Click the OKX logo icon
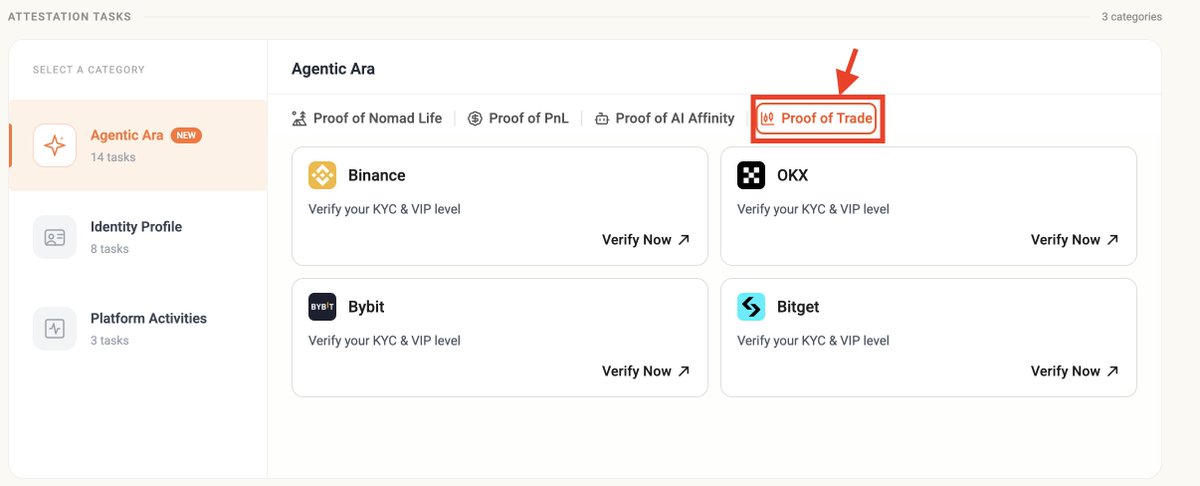The width and height of the screenshot is (1200, 486). (751, 175)
